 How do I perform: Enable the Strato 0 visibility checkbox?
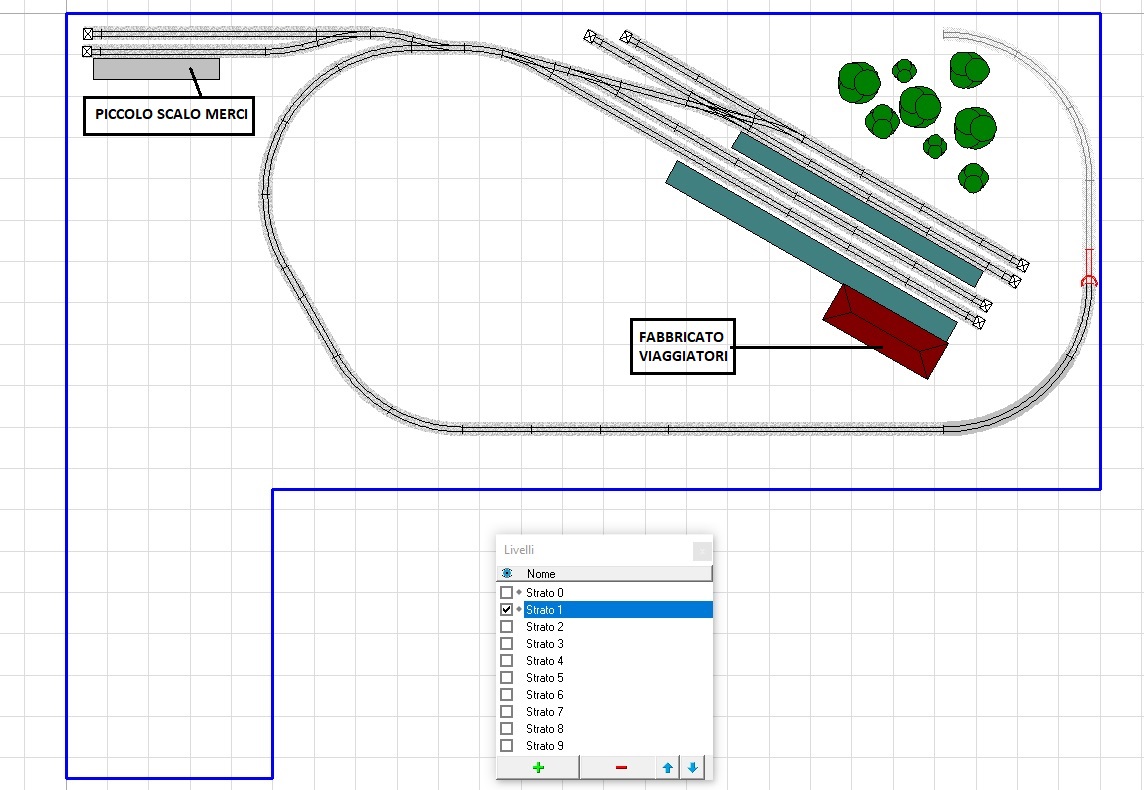(x=507, y=593)
